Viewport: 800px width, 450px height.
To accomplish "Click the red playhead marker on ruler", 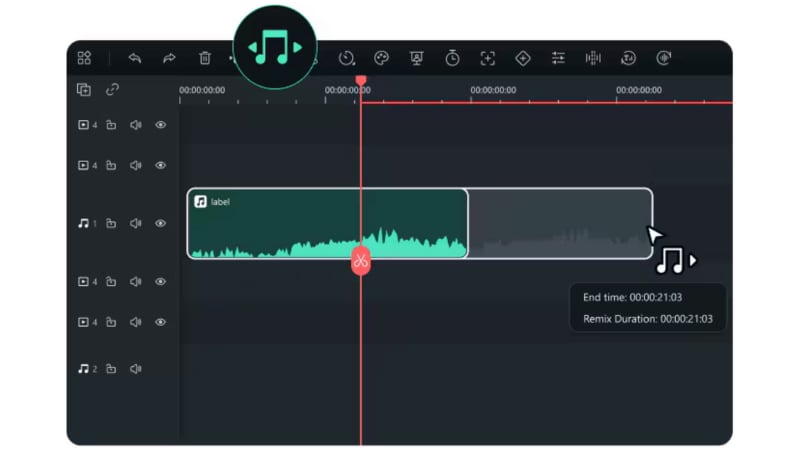I will click(x=361, y=81).
